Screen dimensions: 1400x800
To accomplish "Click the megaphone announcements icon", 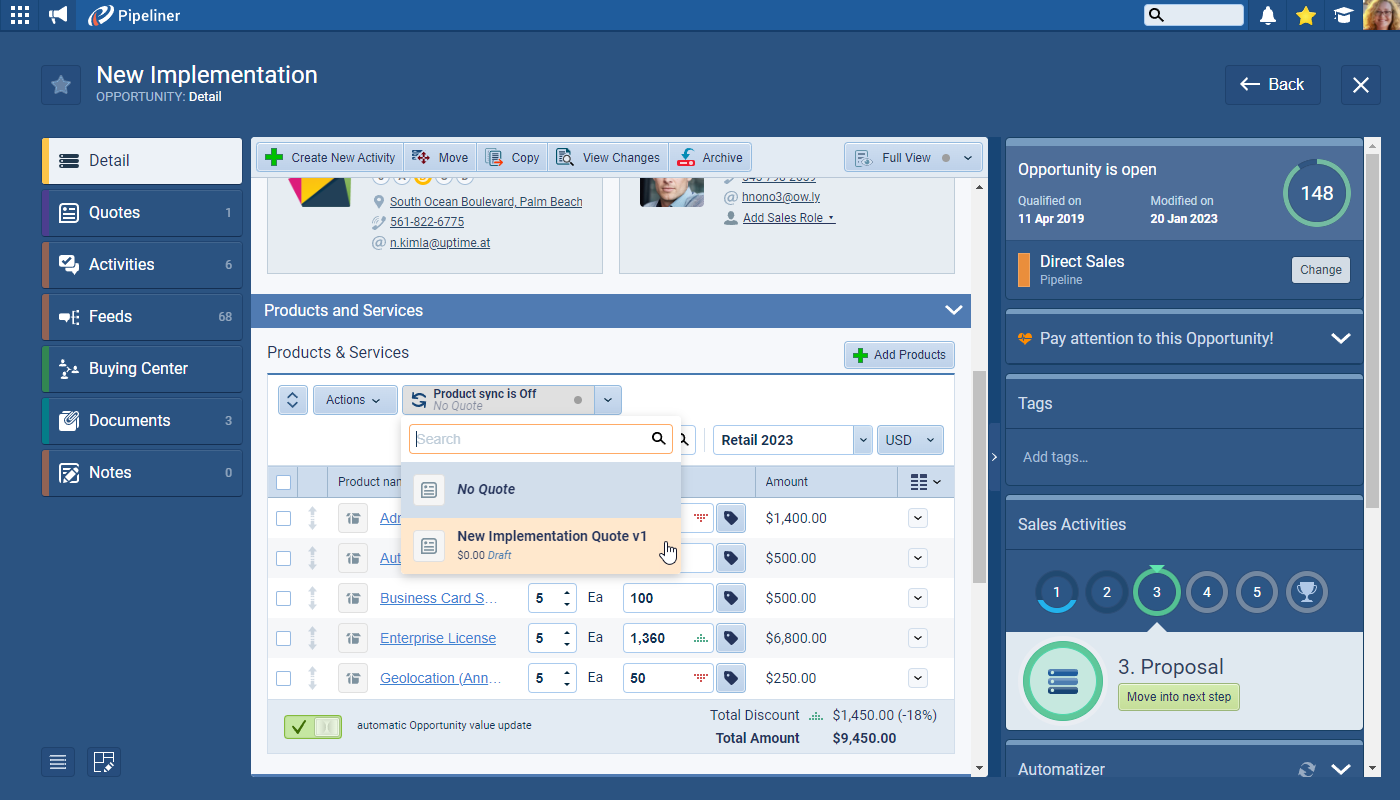I will point(58,15).
